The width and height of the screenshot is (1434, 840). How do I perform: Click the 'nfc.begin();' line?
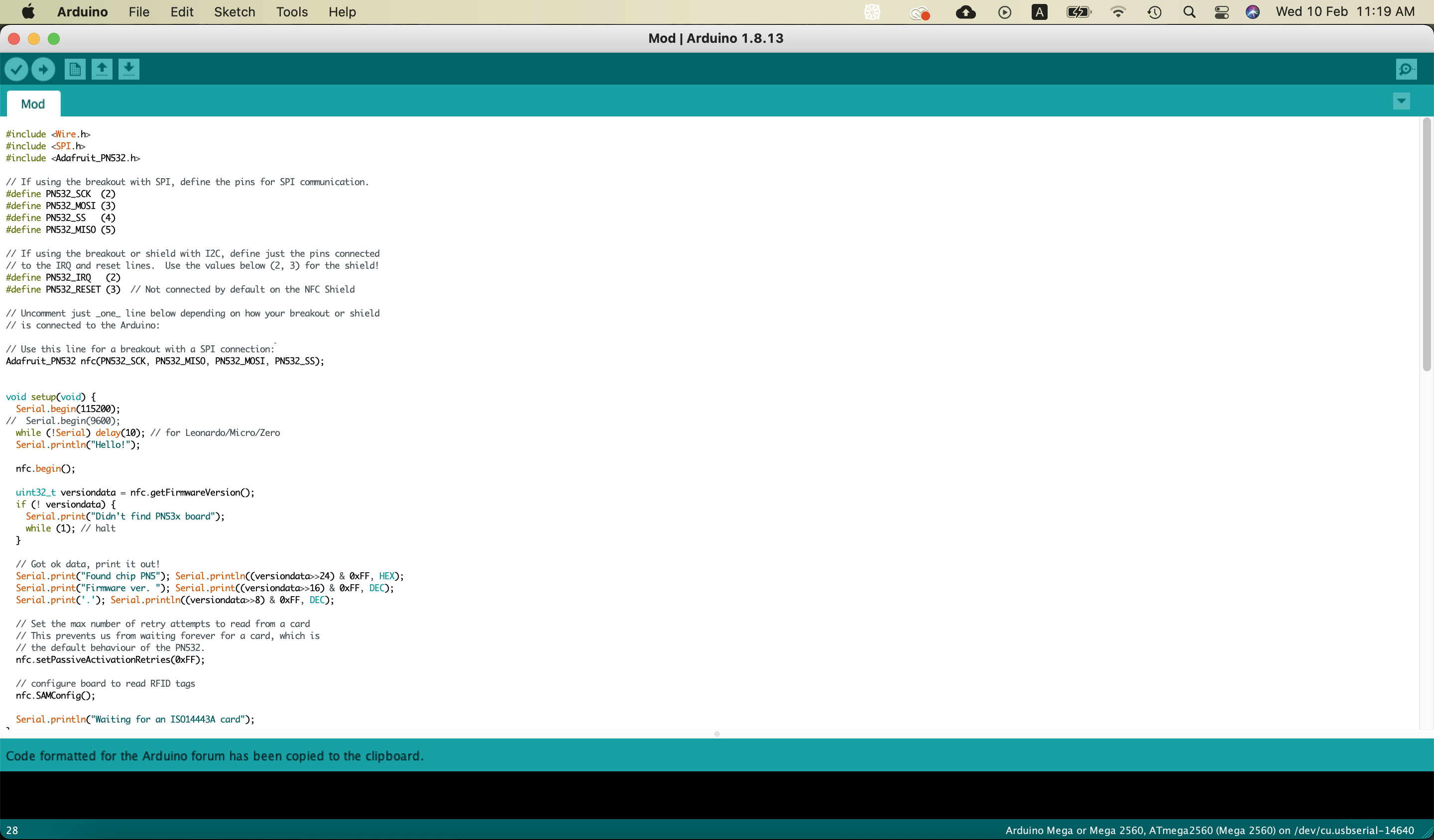45,469
